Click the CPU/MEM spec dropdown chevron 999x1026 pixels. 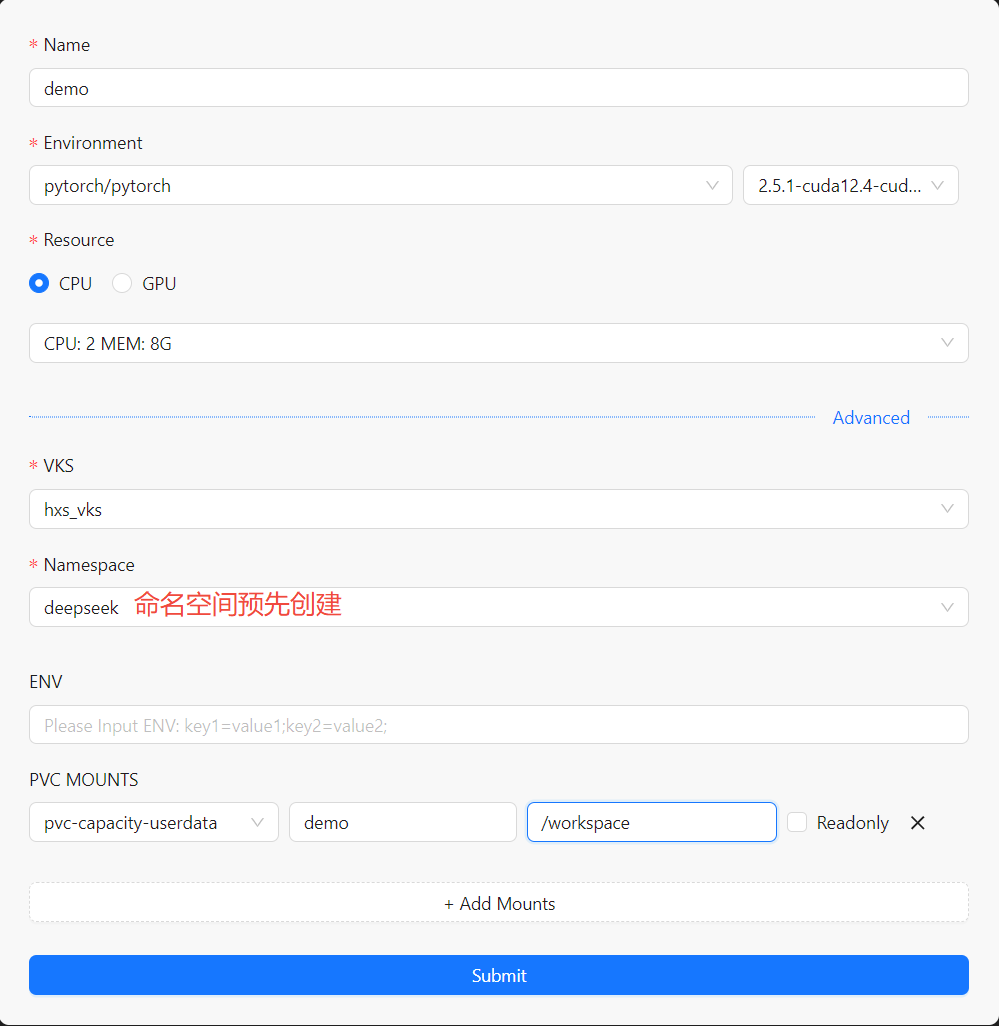[x=947, y=343]
